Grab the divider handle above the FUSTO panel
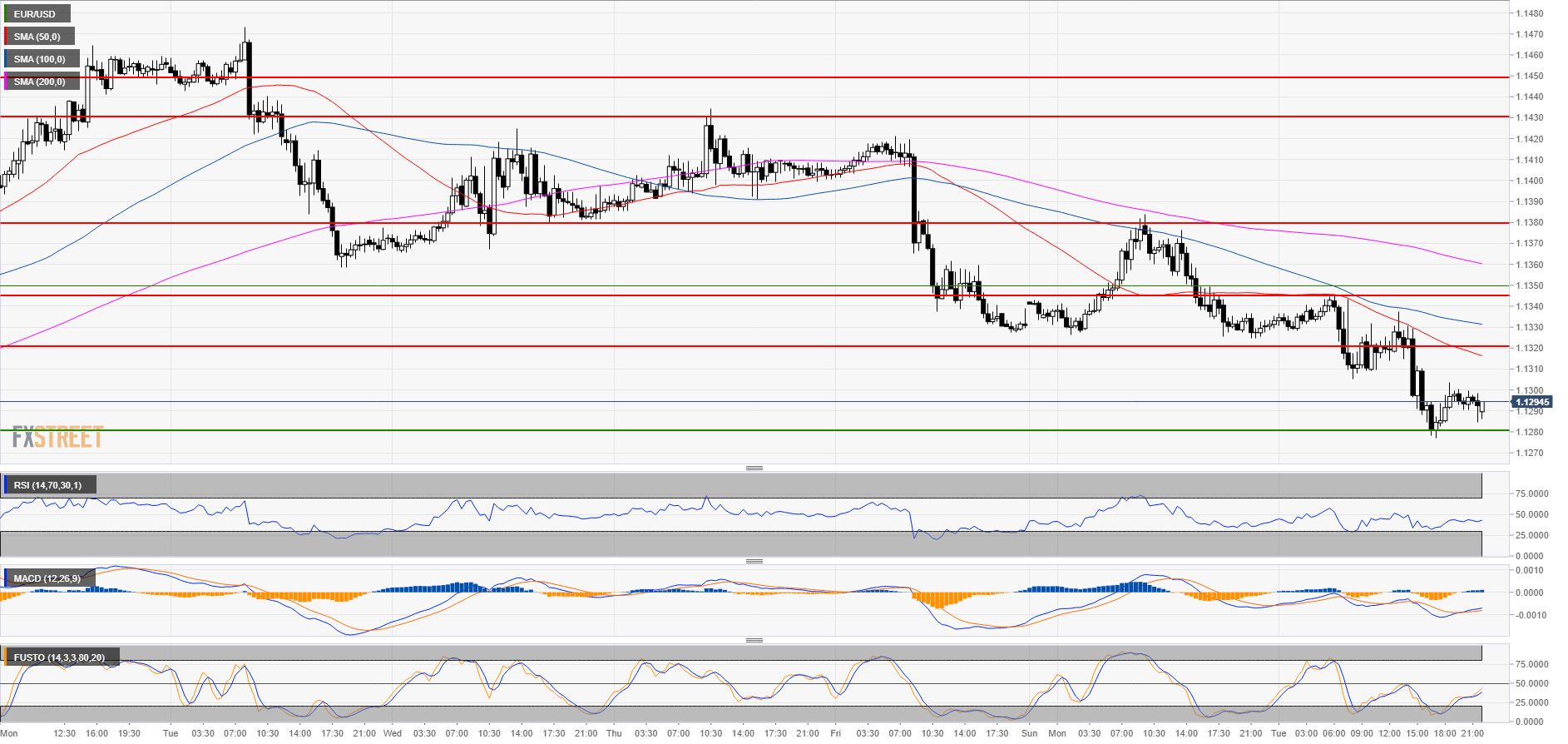The image size is (1568, 744). pos(754,641)
